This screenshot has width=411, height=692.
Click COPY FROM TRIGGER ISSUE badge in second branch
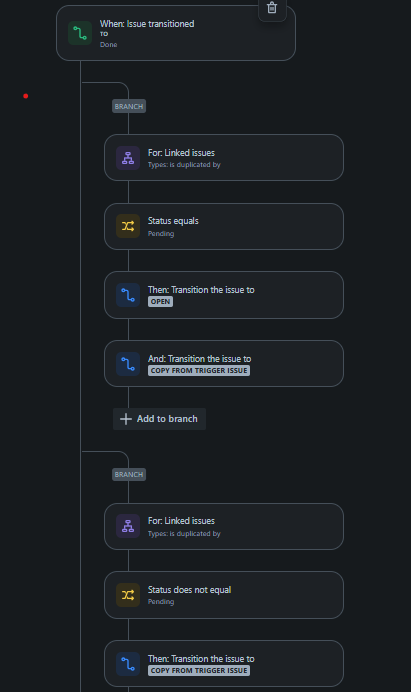[x=199, y=670]
